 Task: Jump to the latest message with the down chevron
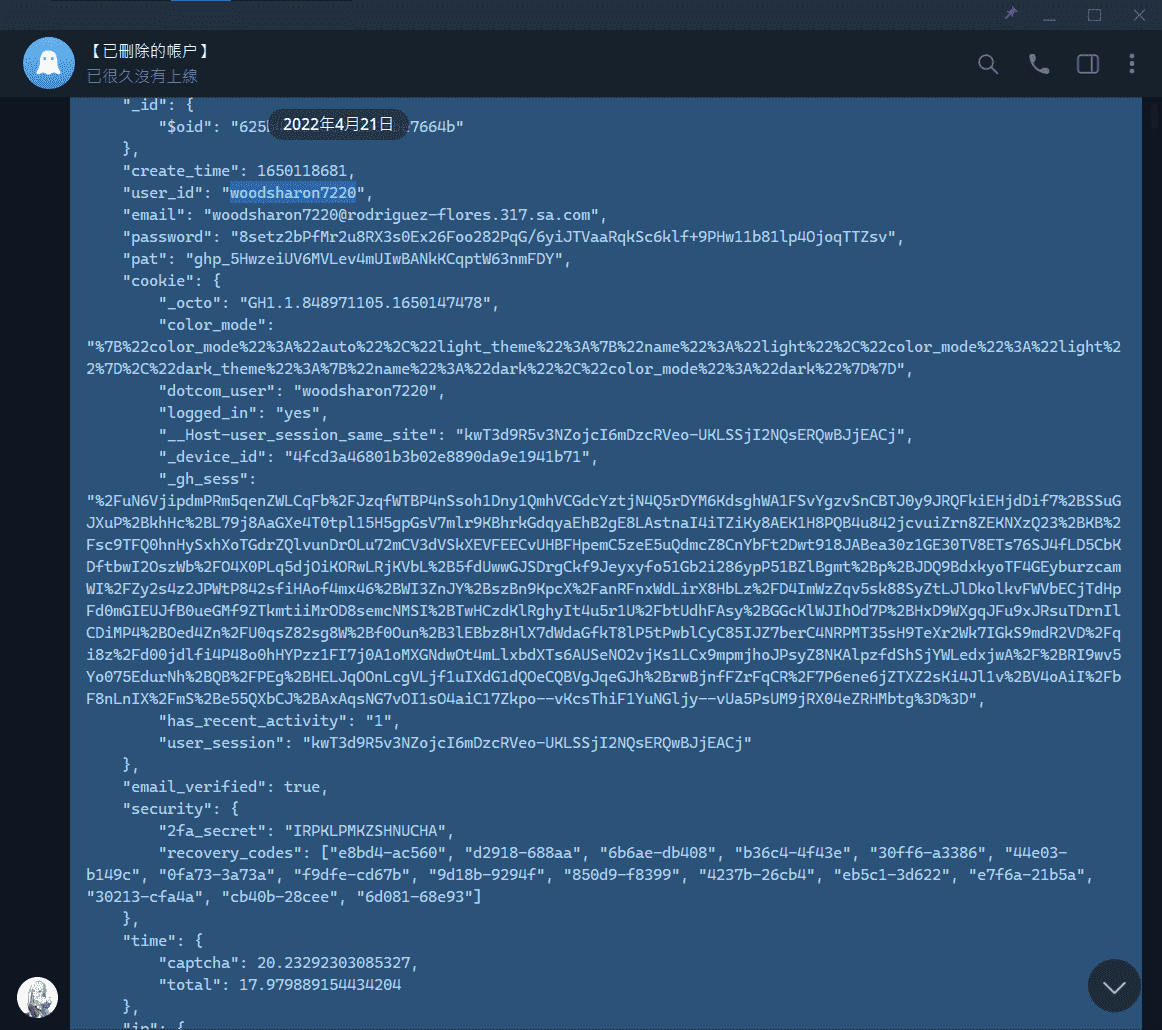(x=1113, y=985)
